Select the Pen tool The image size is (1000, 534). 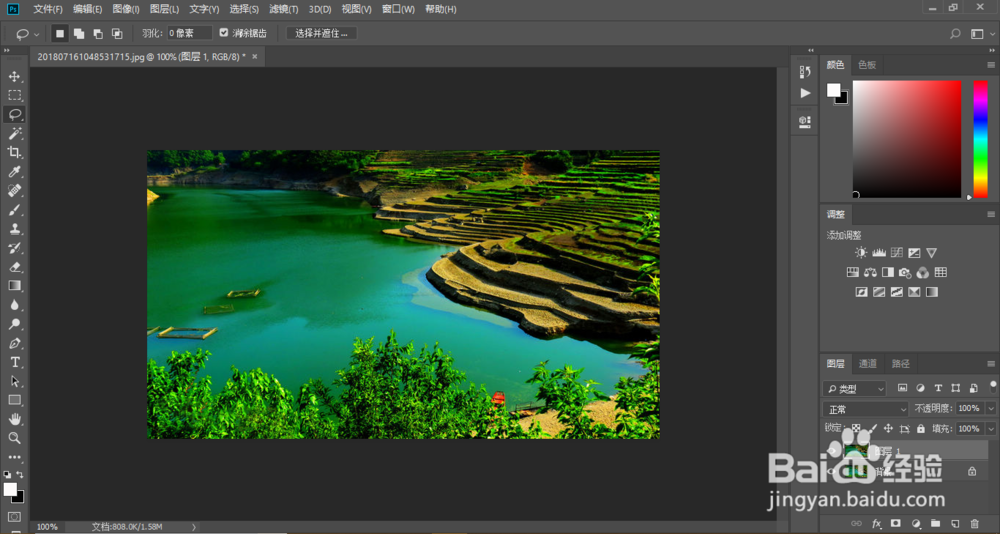pyautogui.click(x=14, y=343)
